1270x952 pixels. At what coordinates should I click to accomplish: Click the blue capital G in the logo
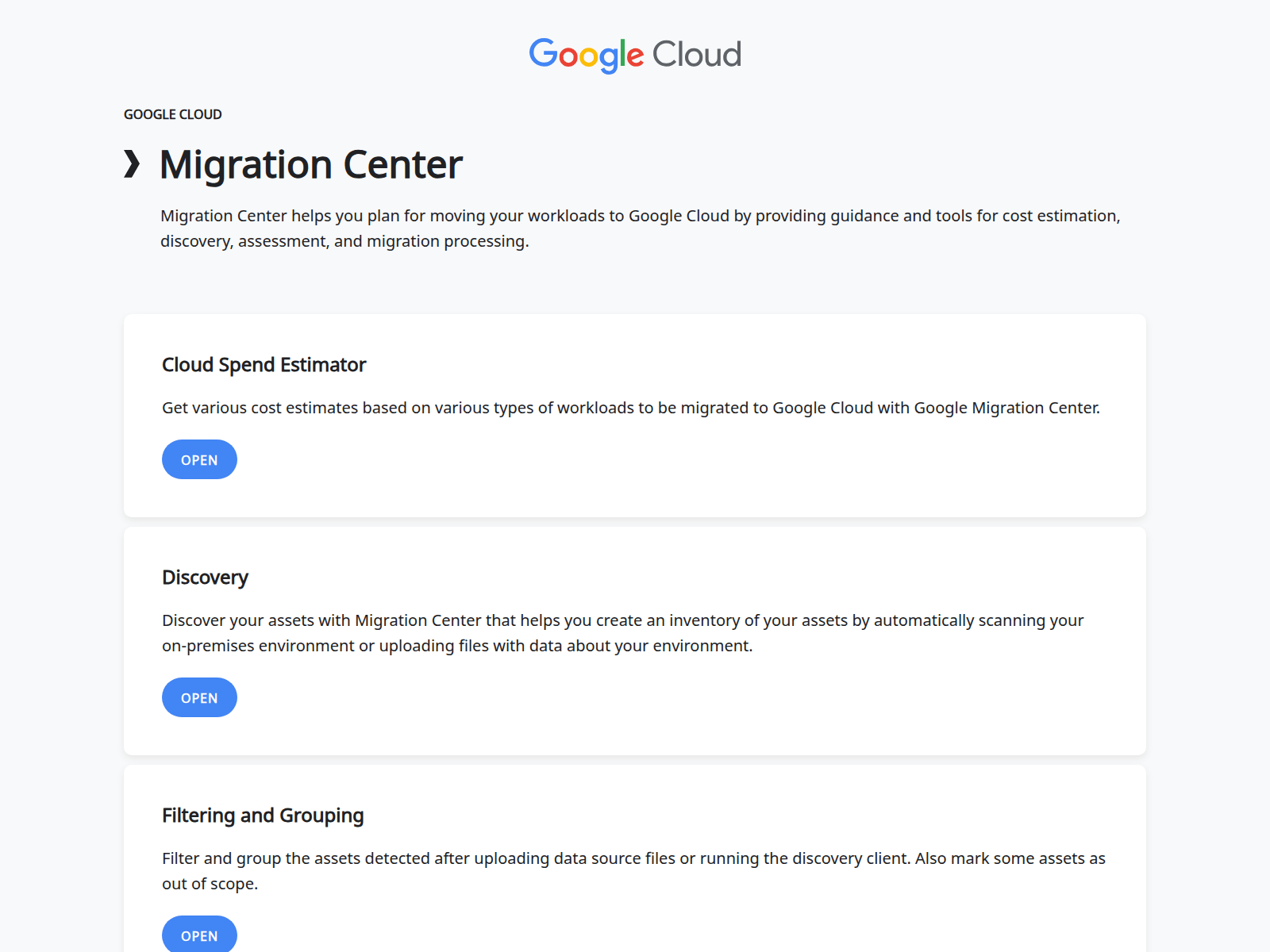pos(543,53)
